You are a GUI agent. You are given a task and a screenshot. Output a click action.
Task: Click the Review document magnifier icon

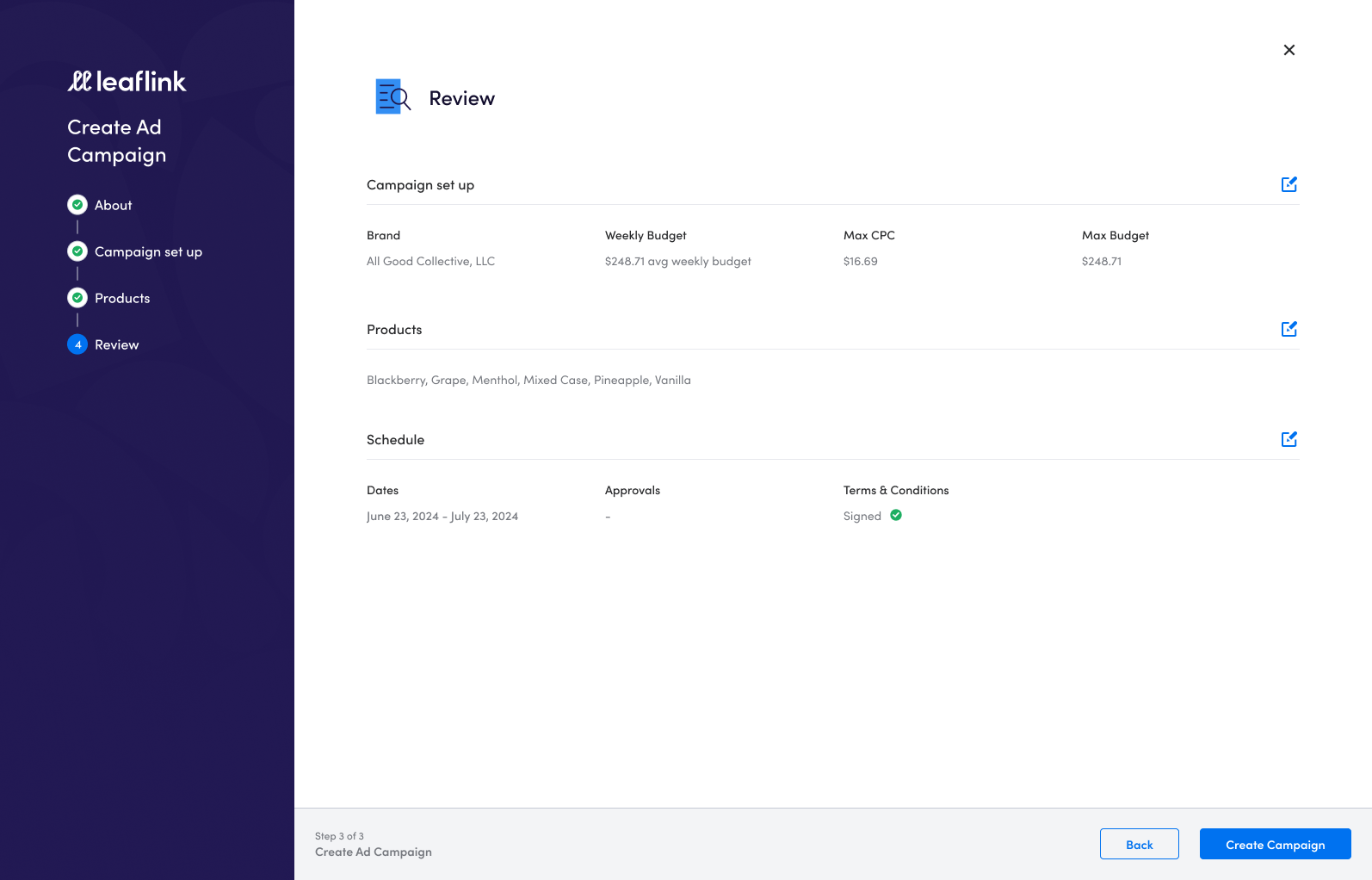(393, 97)
